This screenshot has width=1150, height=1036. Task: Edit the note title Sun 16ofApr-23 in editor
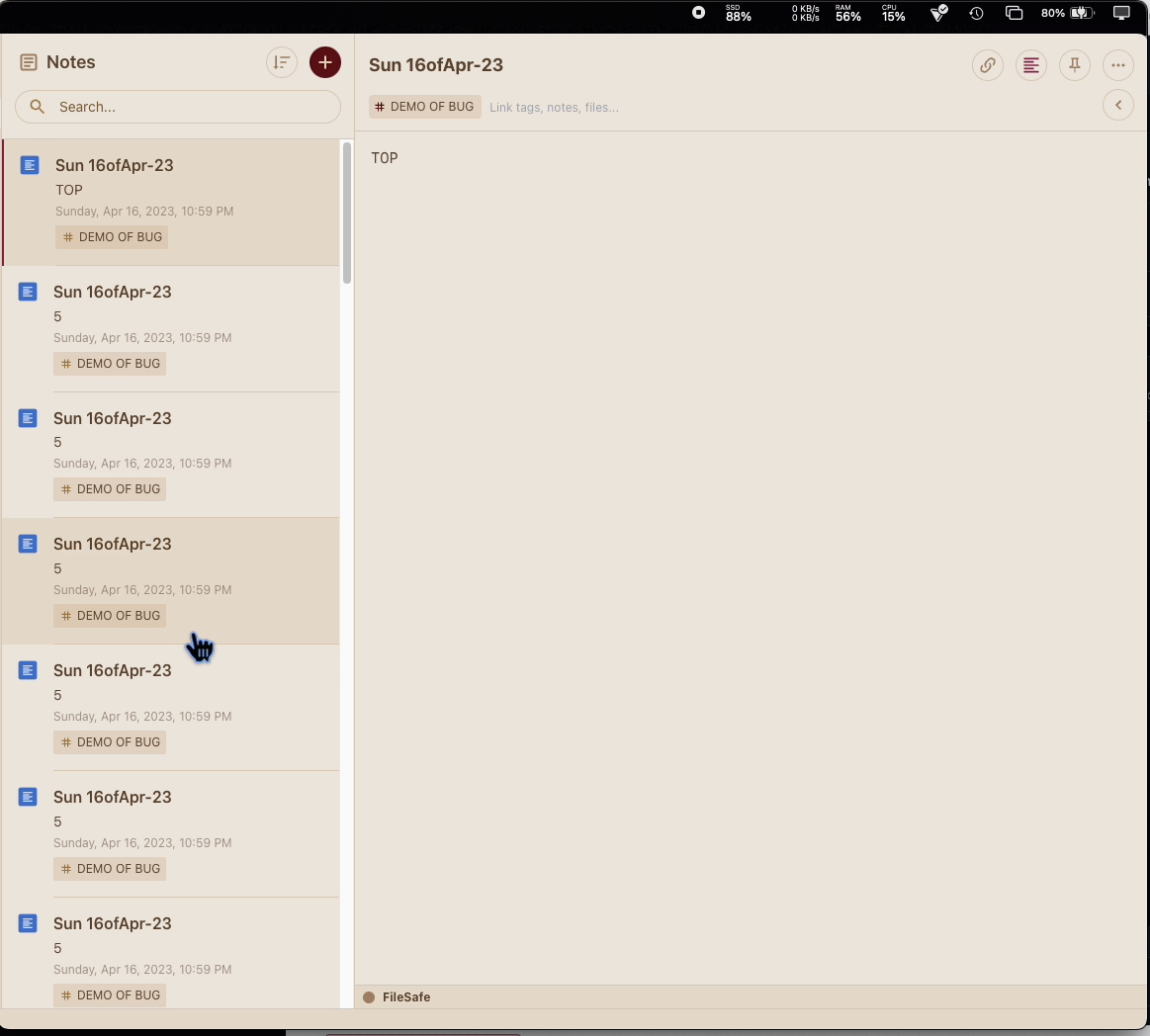click(x=436, y=64)
